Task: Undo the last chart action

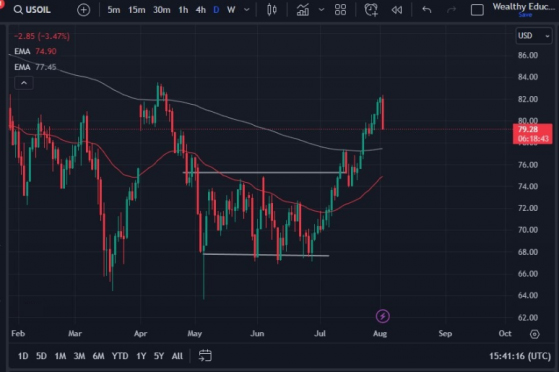Action: [x=426, y=10]
